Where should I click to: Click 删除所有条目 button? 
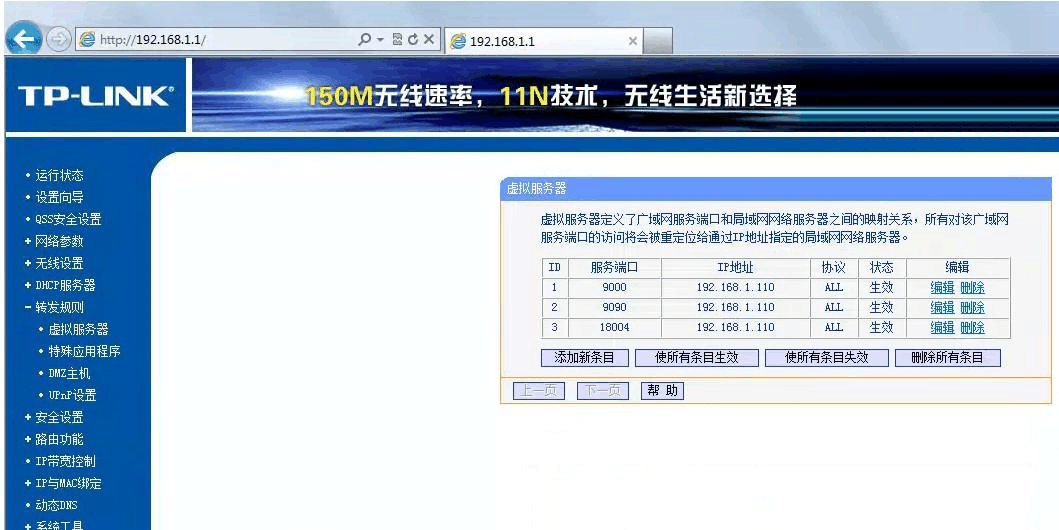pyautogui.click(x=947, y=357)
